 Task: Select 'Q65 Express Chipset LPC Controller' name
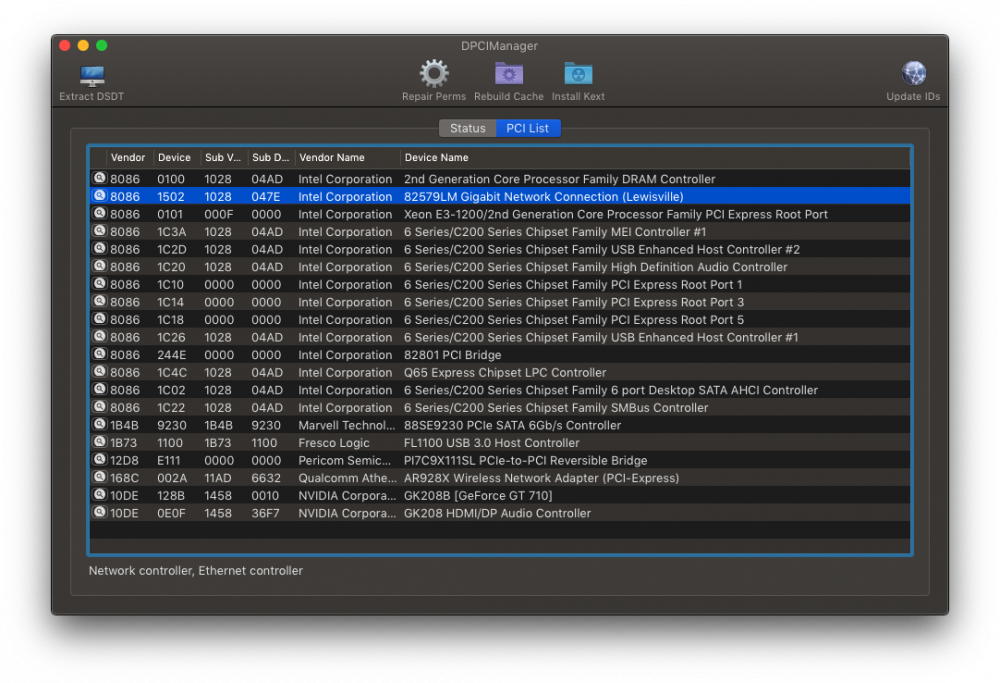click(x=504, y=372)
